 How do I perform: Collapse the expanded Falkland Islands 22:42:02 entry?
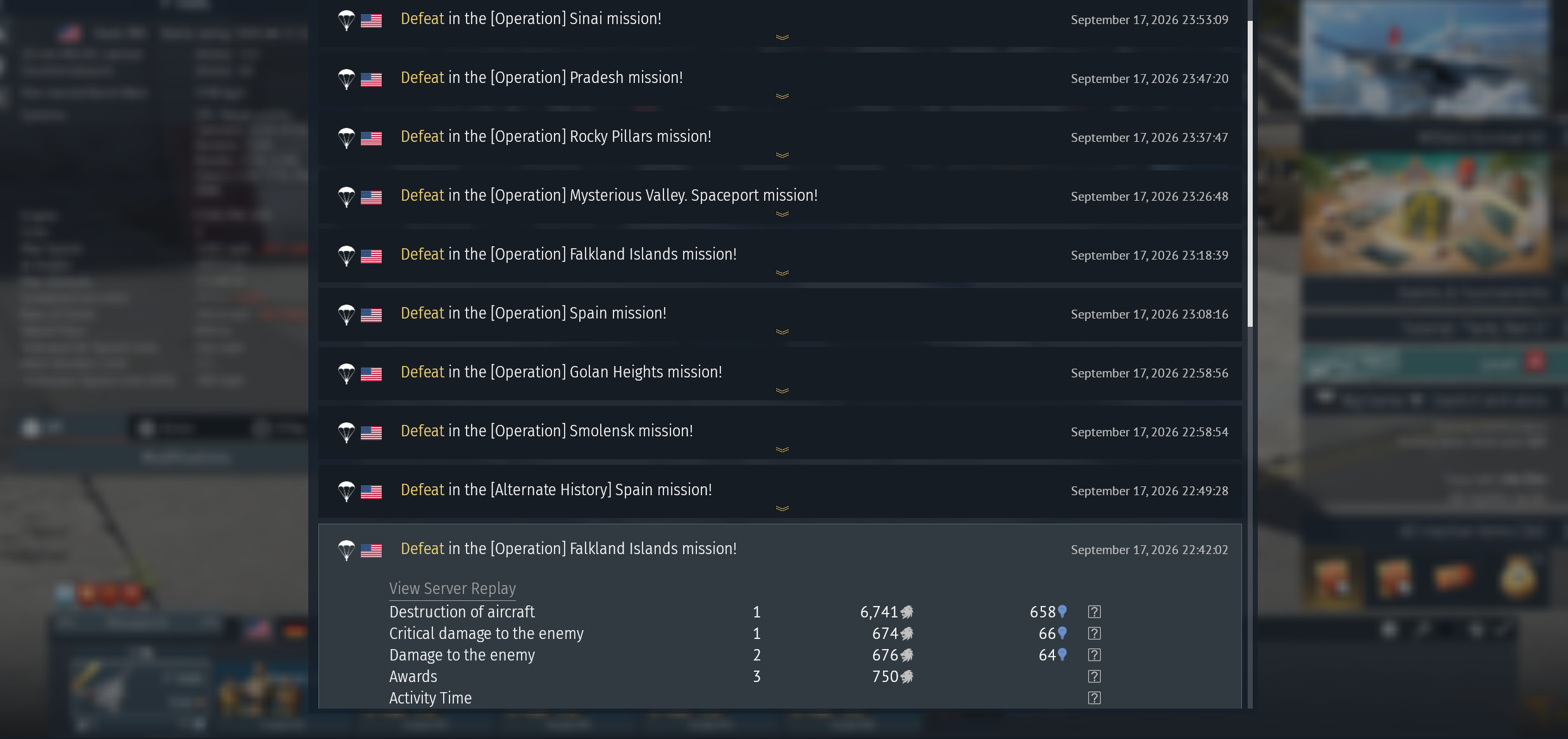(x=780, y=550)
